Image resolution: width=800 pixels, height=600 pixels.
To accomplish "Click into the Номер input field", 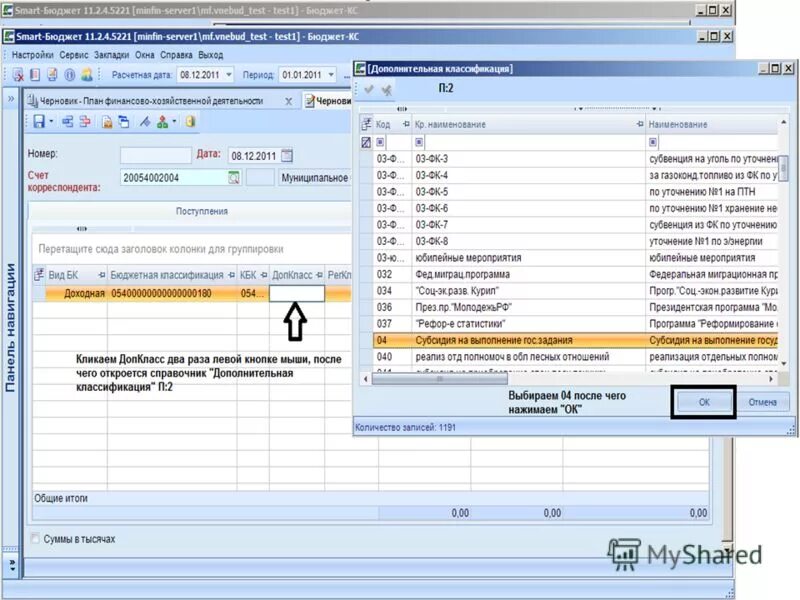I will pyautogui.click(x=156, y=155).
